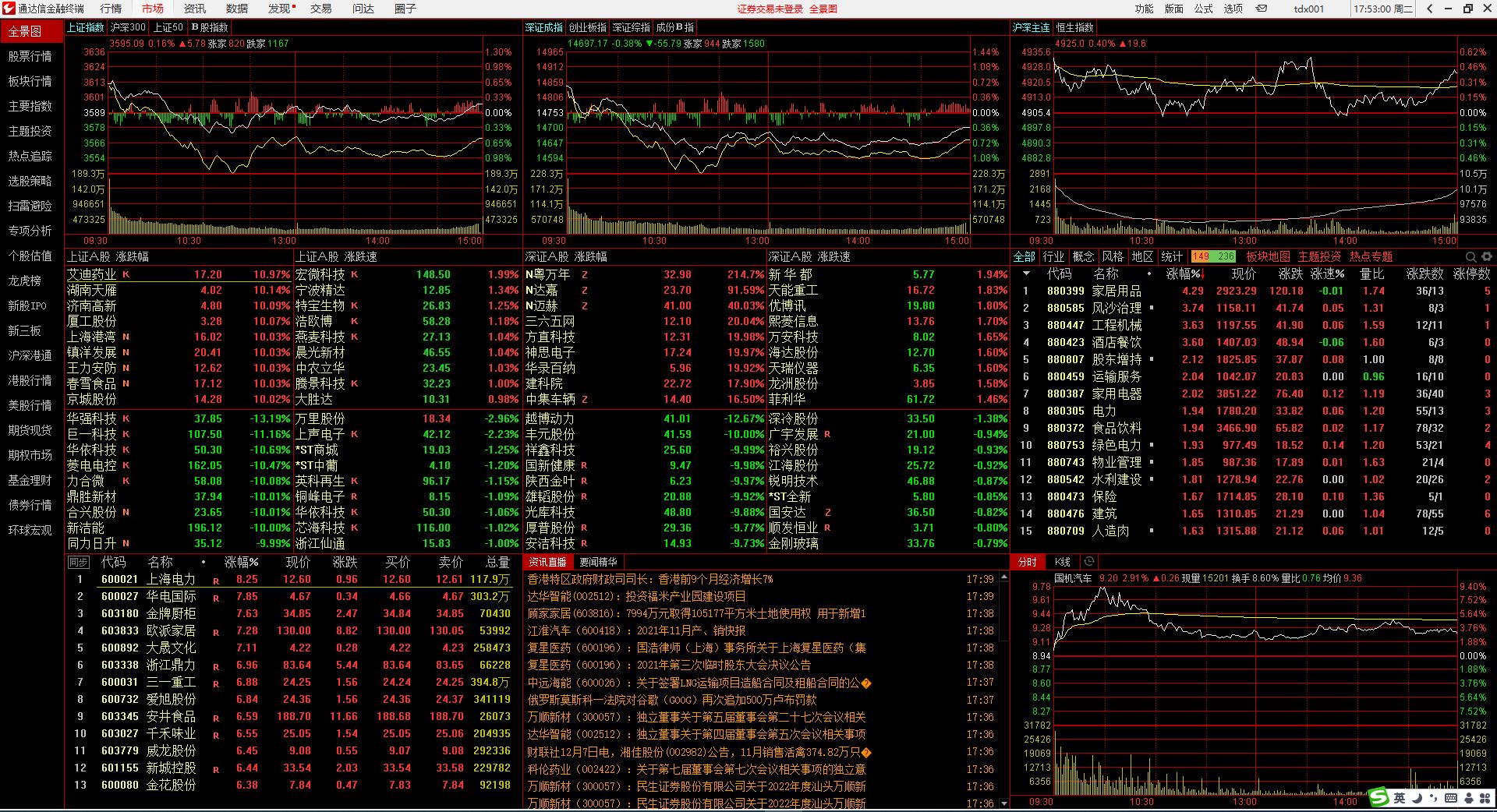Switch to 深证综指 tab

[631, 27]
